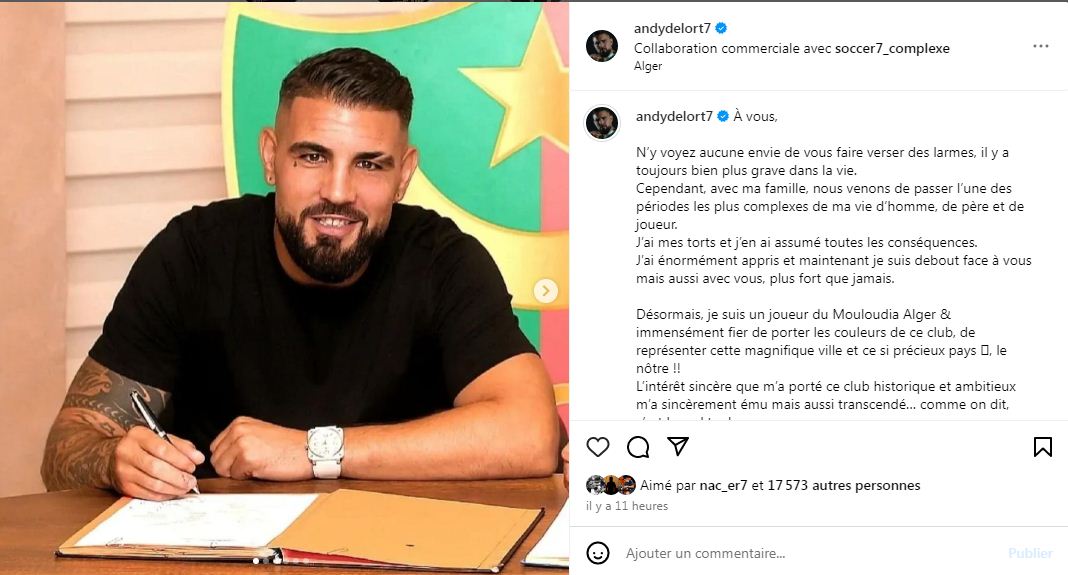The height and width of the screenshot is (575, 1068).
Task: Click header profile avatar of andydelort7
Action: 601,46
